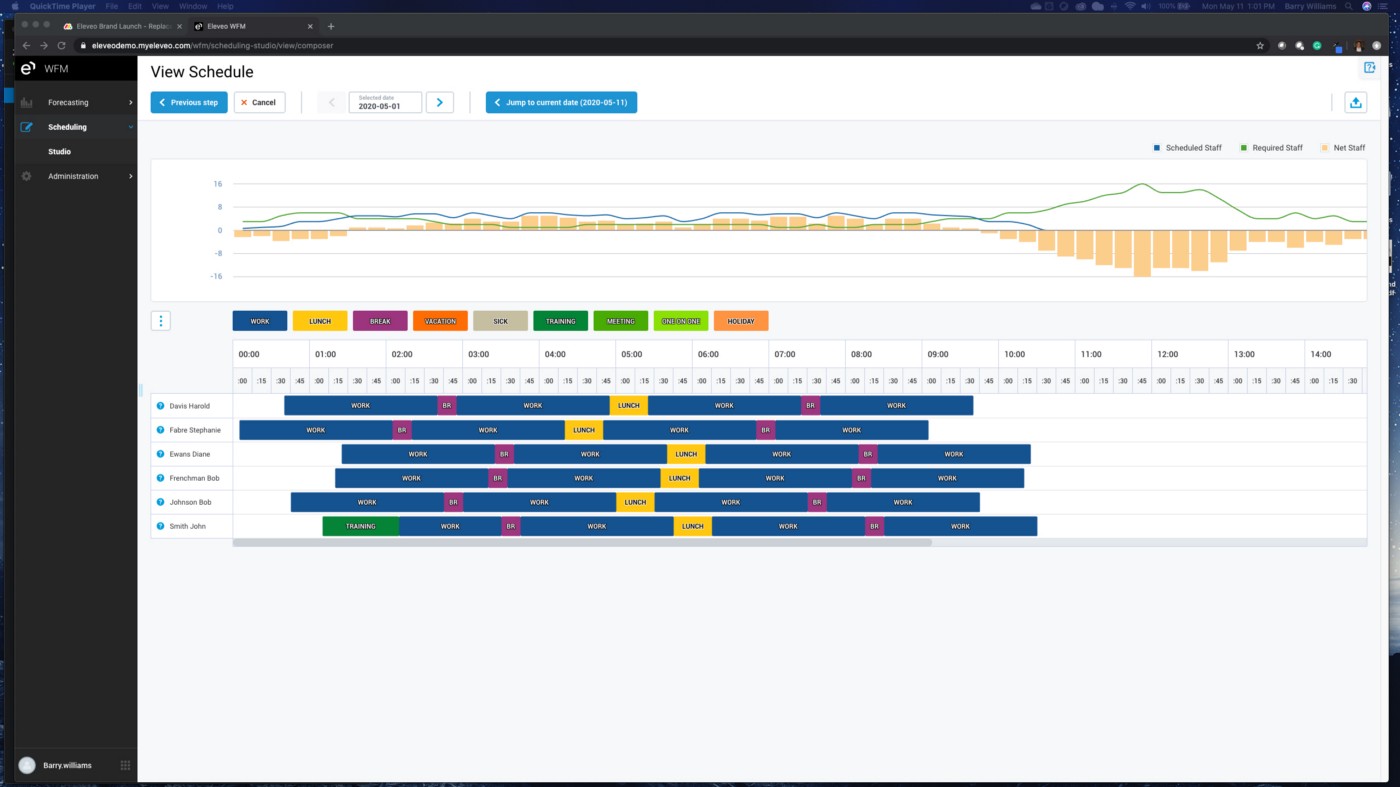Collapse the Scheduling sidebar section
The image size is (1400, 787).
point(76,127)
